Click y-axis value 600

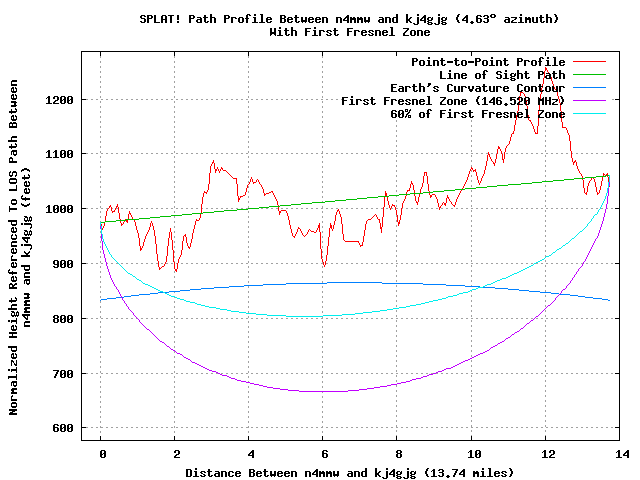(63, 428)
